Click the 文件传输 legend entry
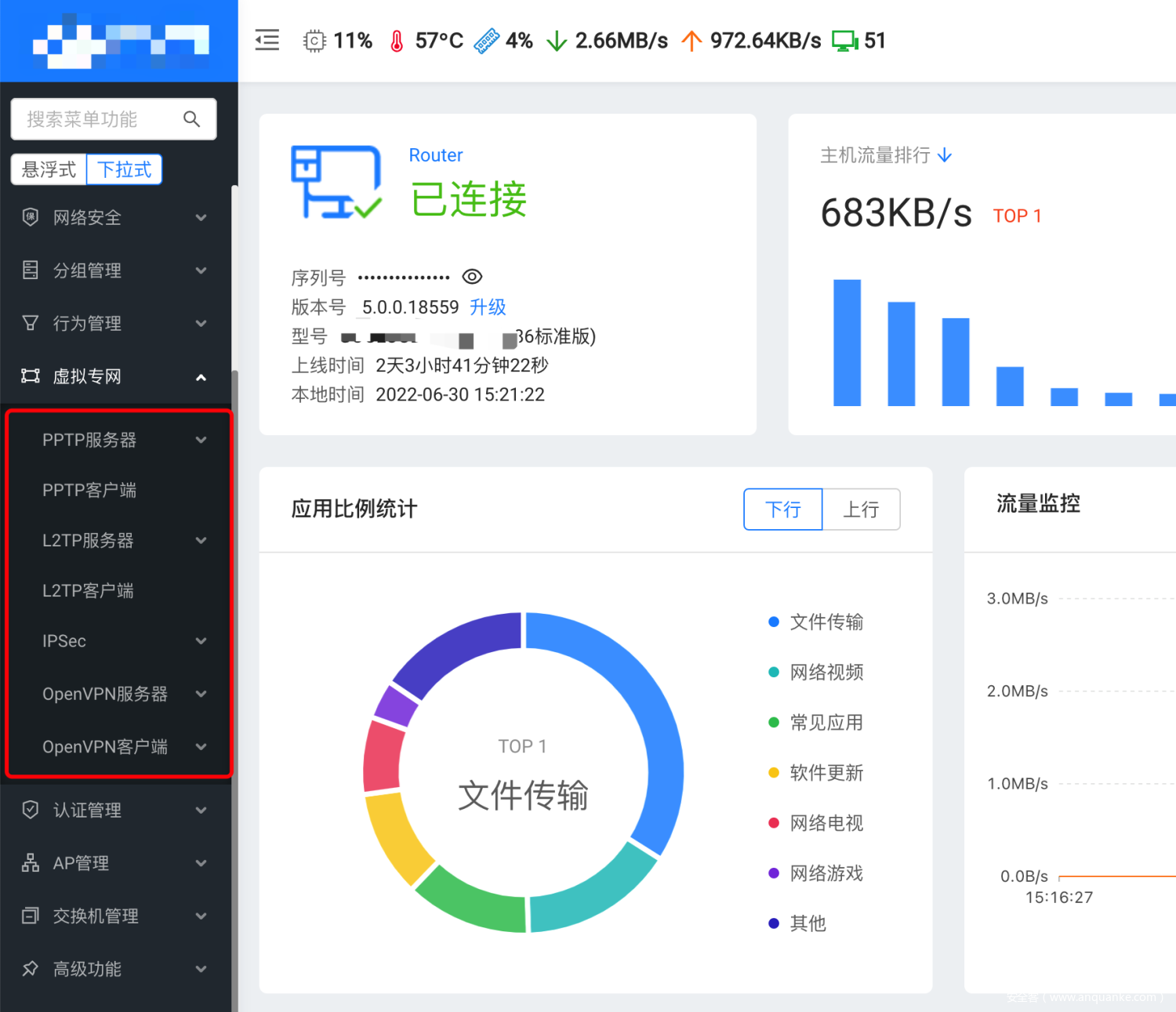1176x1012 pixels. coord(816,622)
